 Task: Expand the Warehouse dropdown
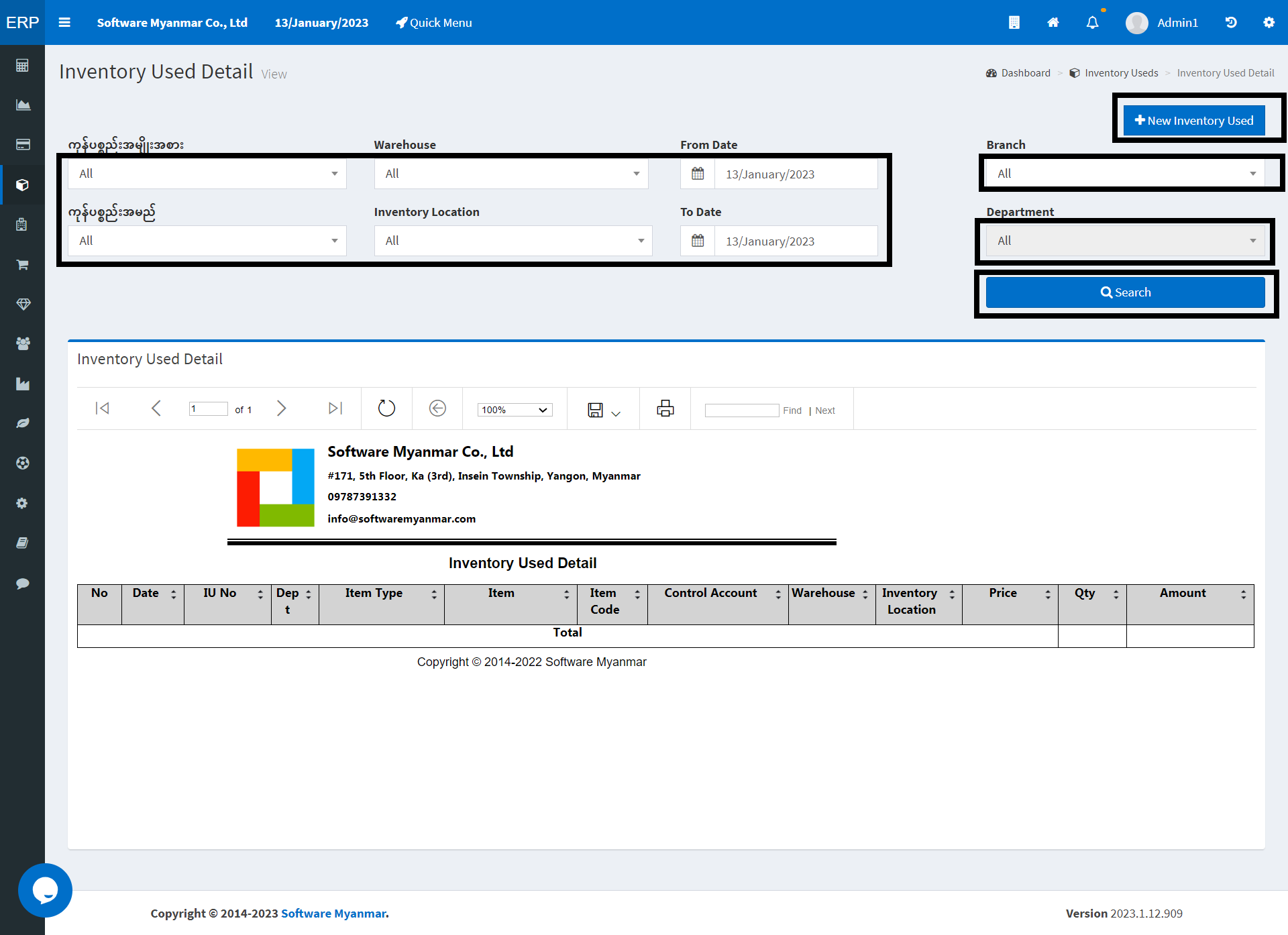pyautogui.click(x=511, y=174)
